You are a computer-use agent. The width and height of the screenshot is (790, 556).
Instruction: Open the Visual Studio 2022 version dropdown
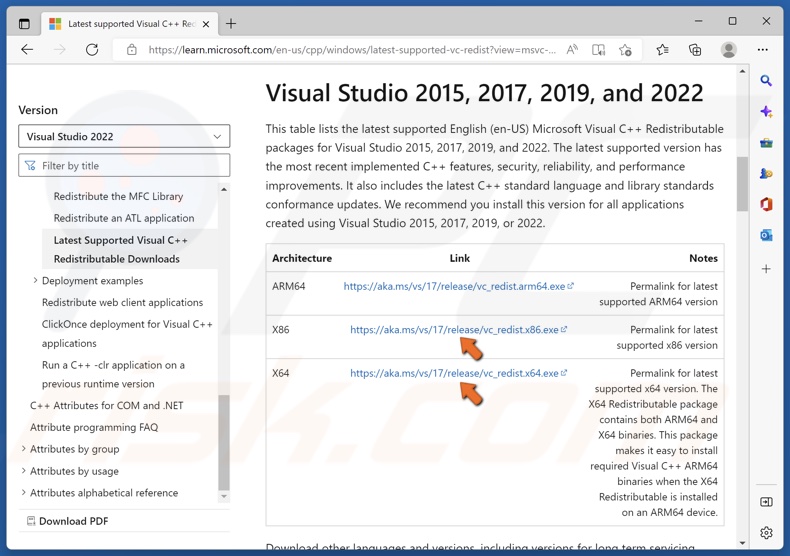coord(124,136)
